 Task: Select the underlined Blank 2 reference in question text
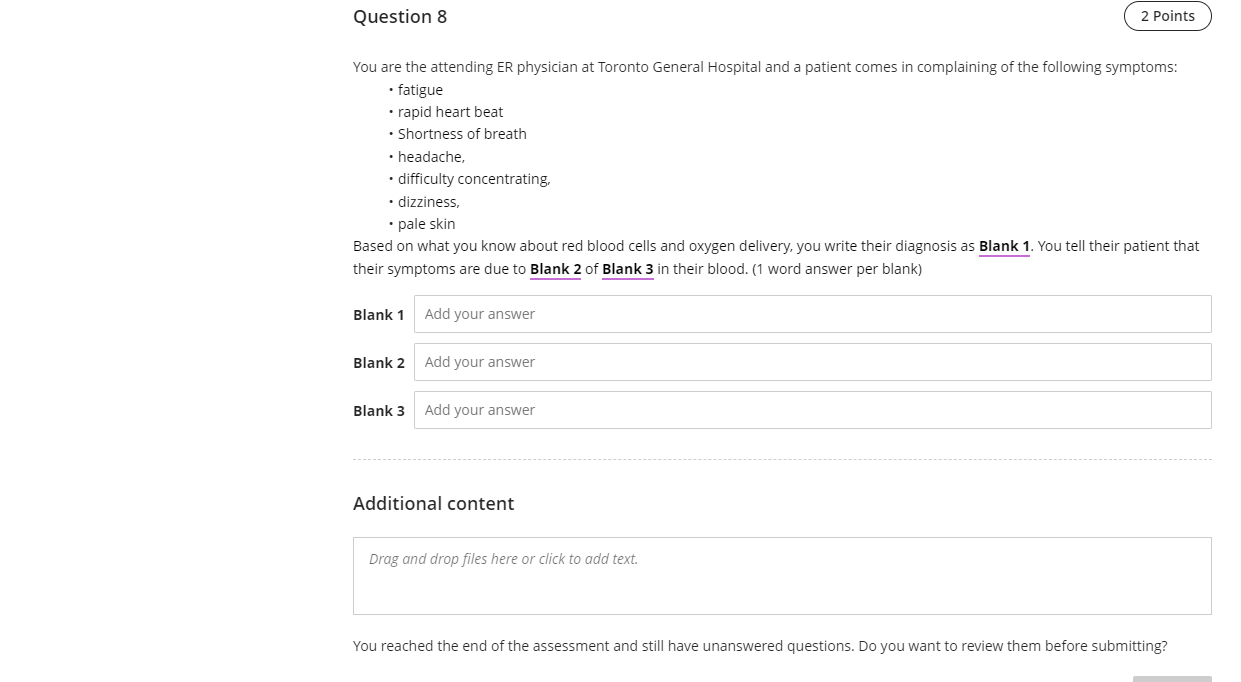coord(555,269)
